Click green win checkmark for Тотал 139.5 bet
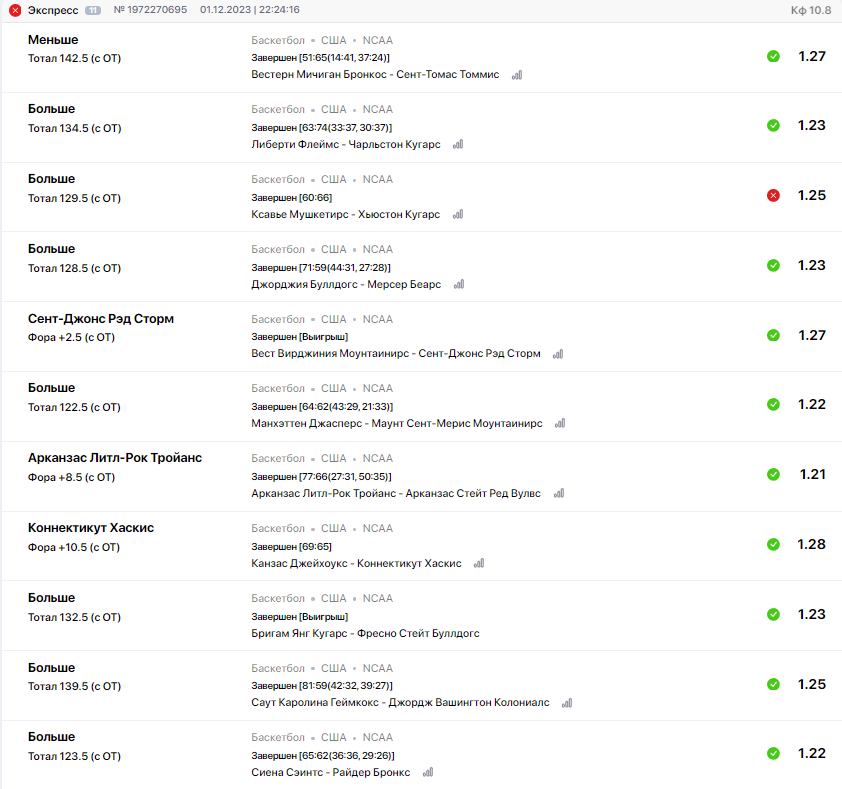Screen dimensions: 842x789 [x=773, y=684]
